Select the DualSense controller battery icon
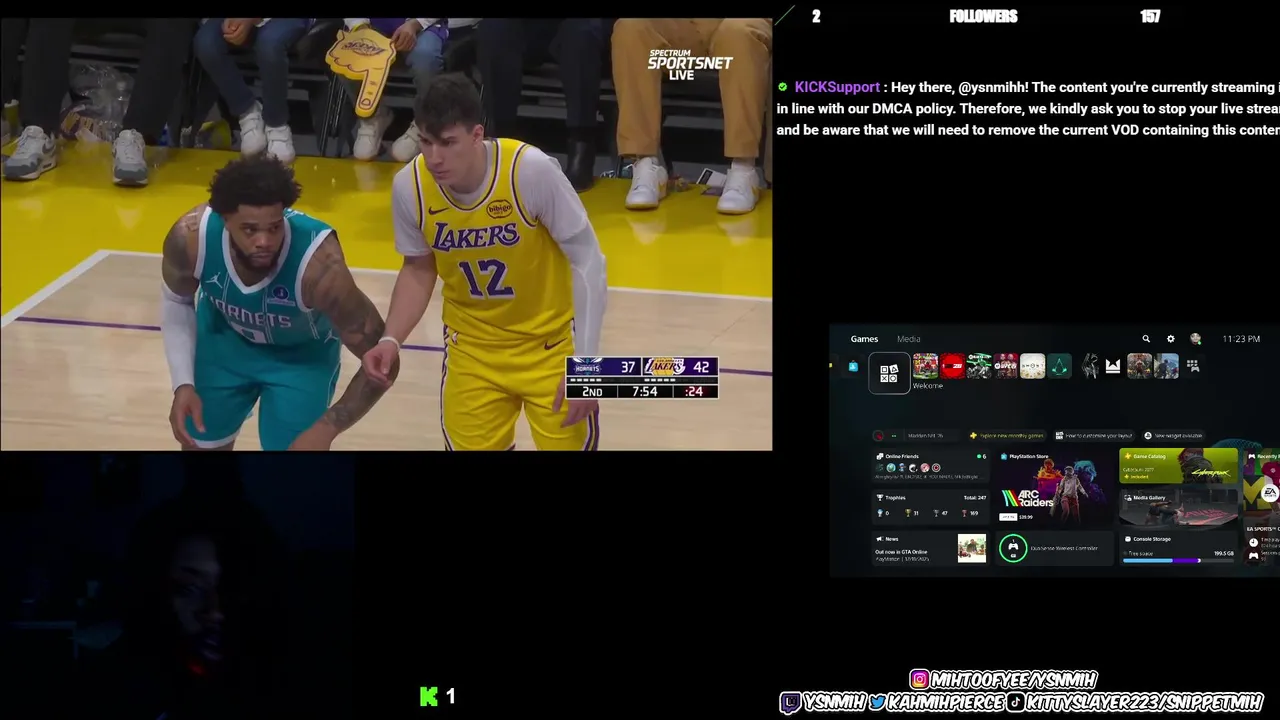 click(x=1013, y=548)
